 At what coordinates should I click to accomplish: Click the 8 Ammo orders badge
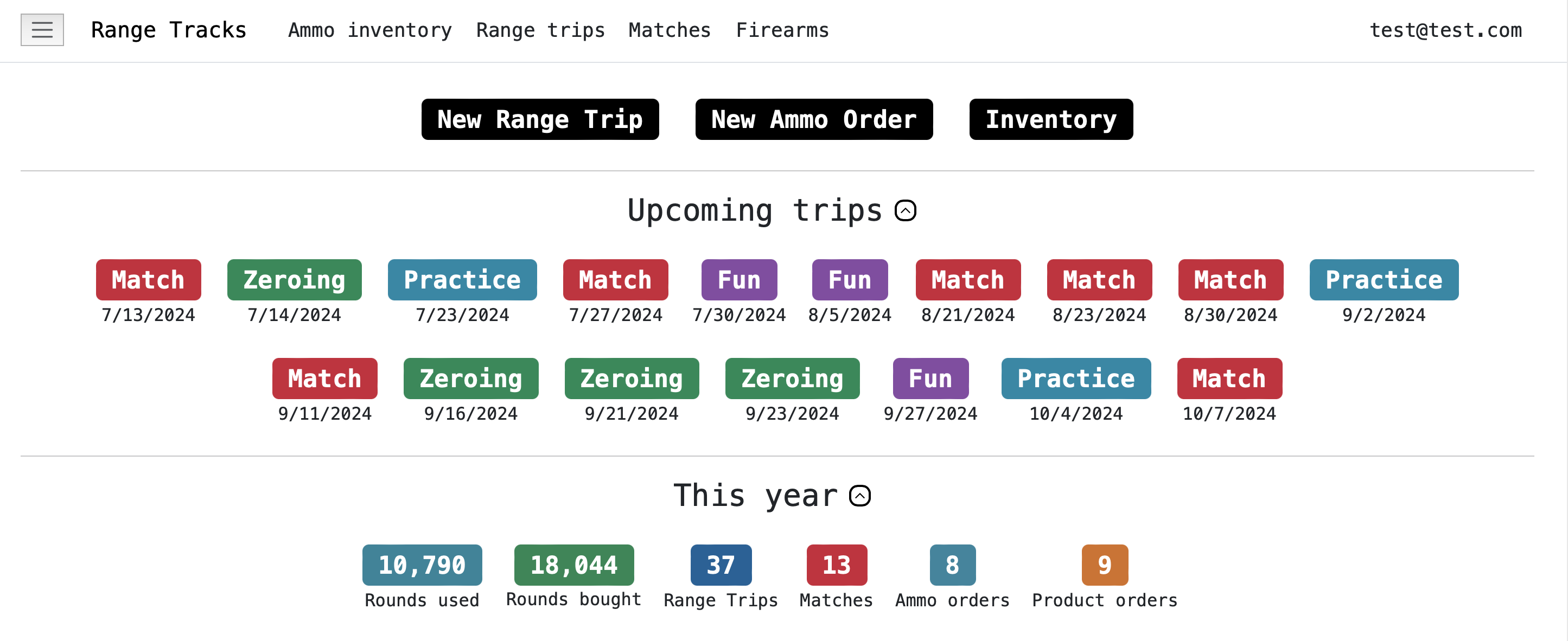point(953,565)
